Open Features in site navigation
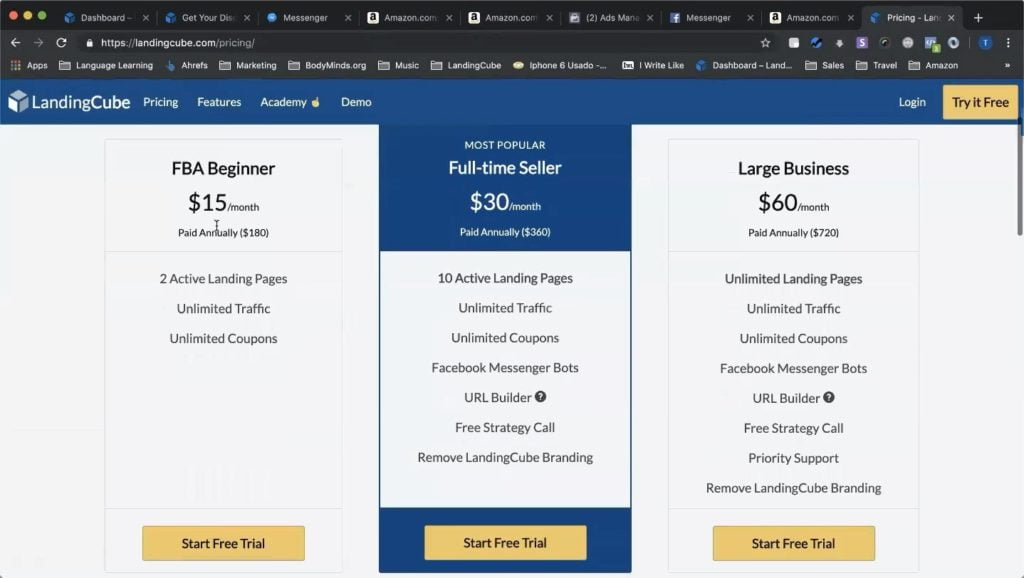 click(219, 102)
